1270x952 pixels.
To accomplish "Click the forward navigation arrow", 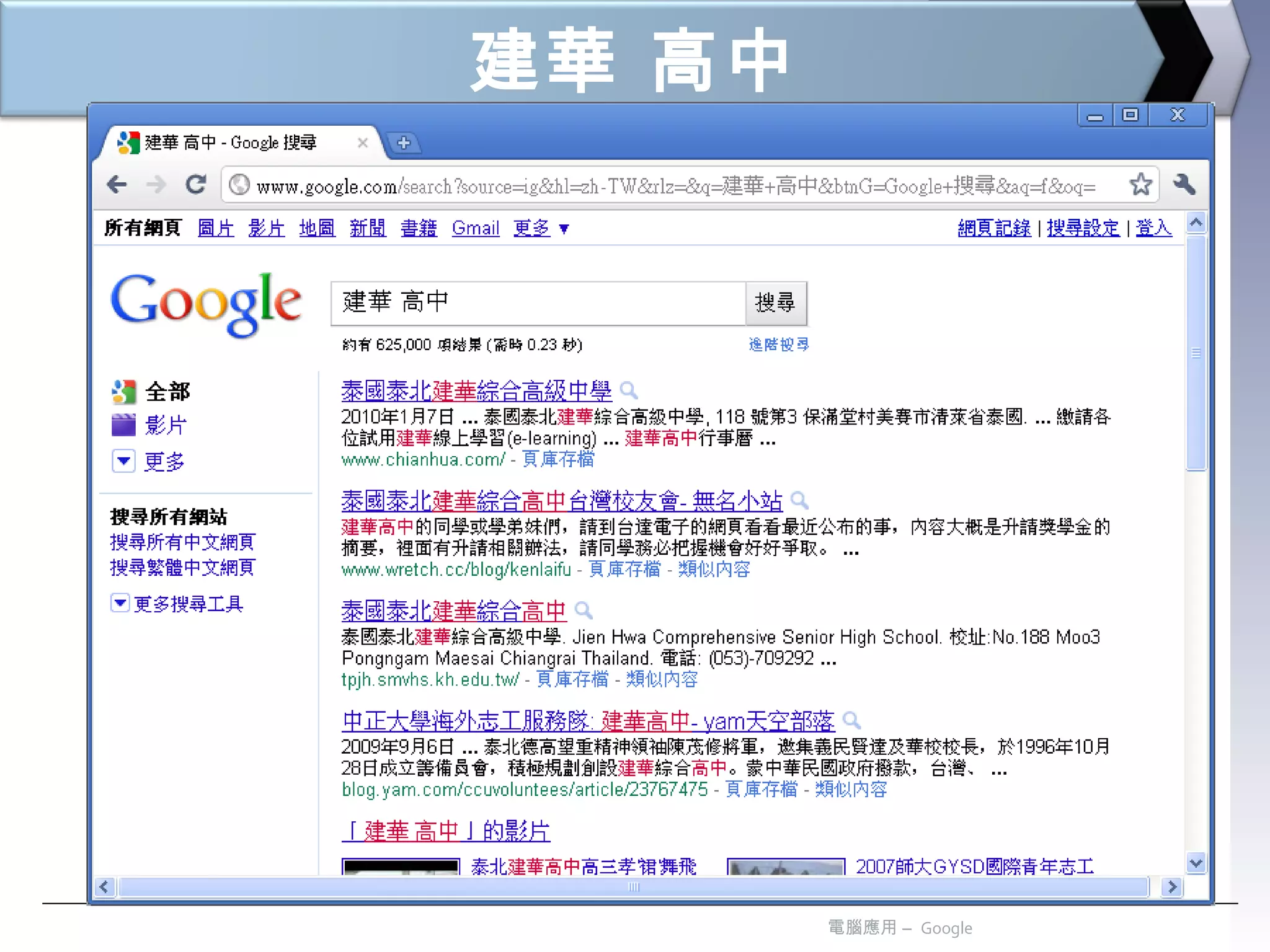I will [x=156, y=184].
